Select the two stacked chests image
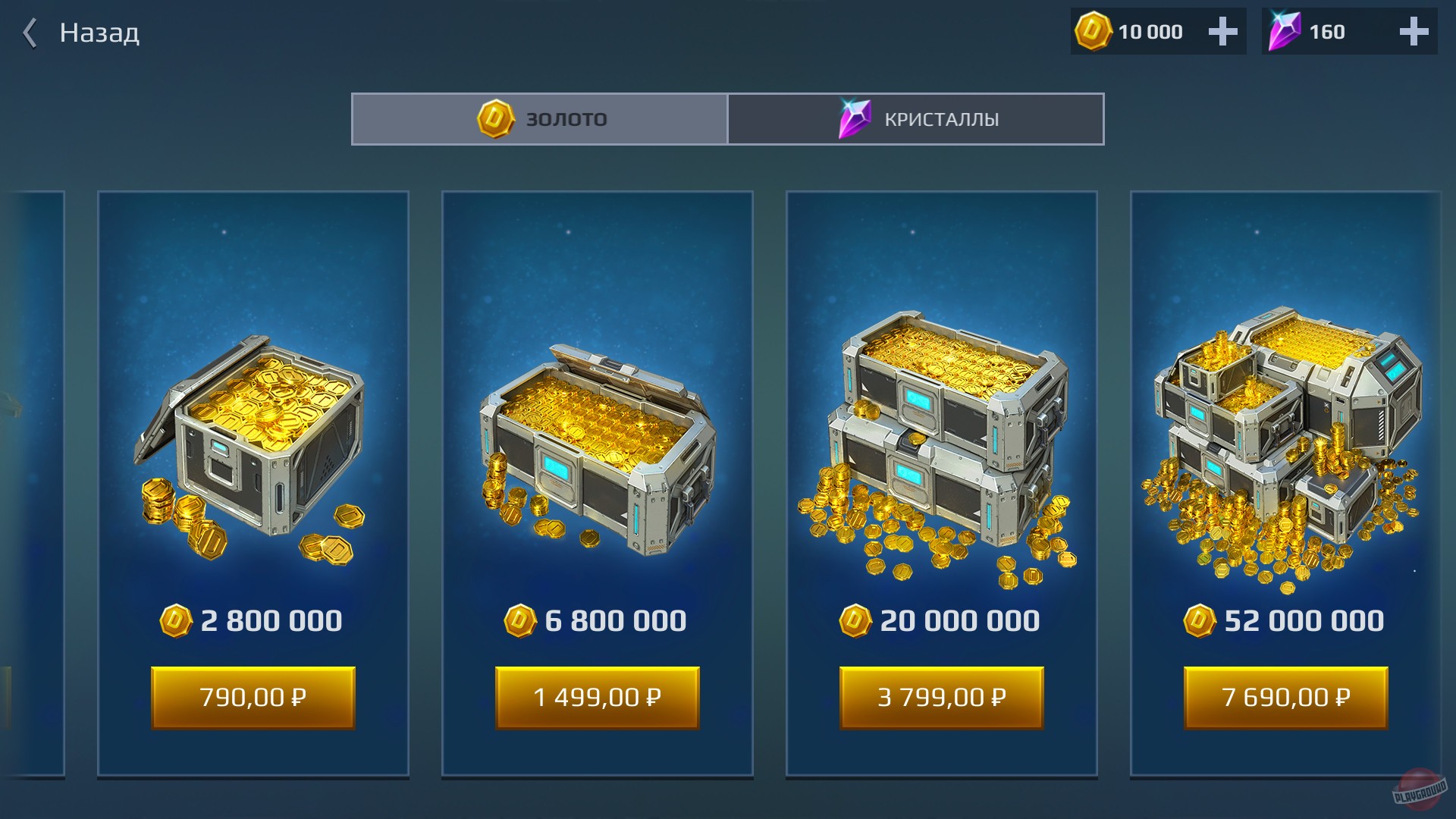The width and height of the screenshot is (1456, 819). [937, 449]
